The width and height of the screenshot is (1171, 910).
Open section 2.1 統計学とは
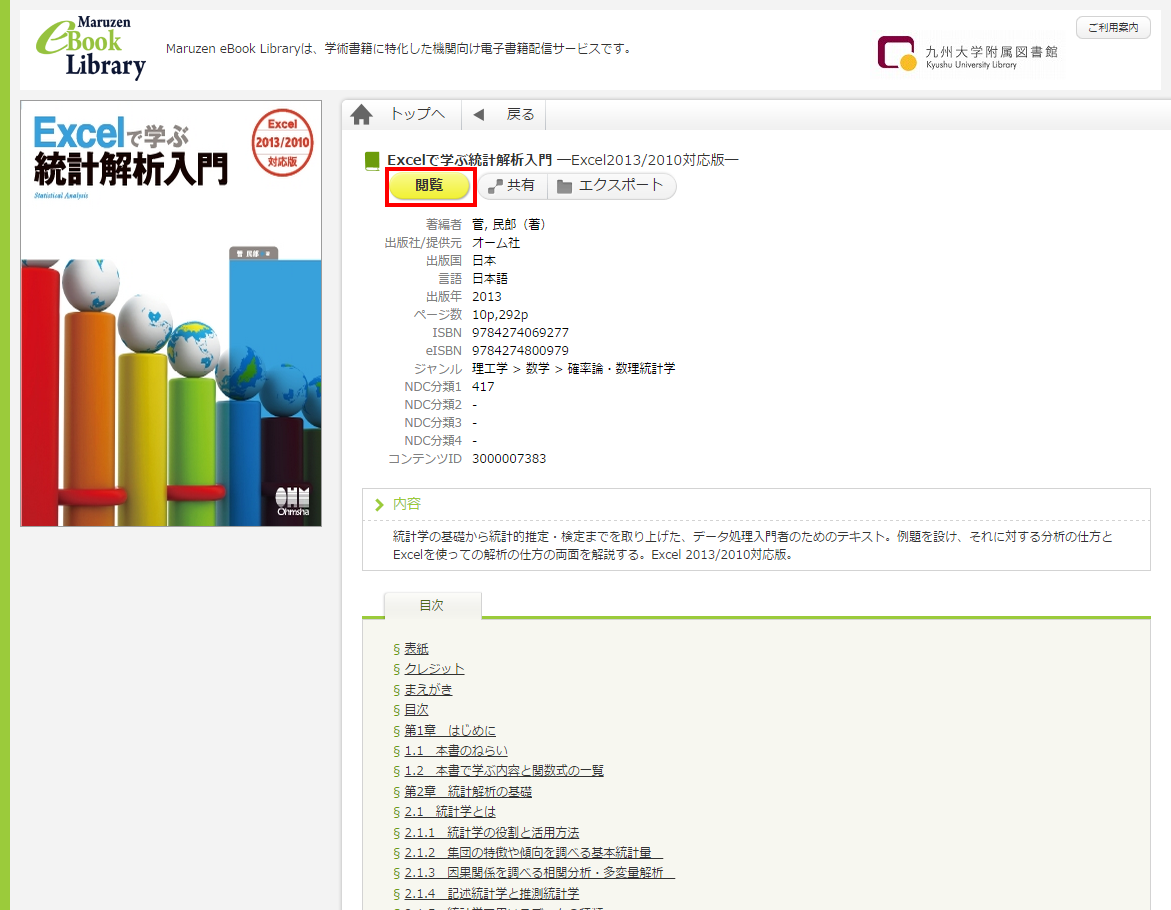(450, 811)
